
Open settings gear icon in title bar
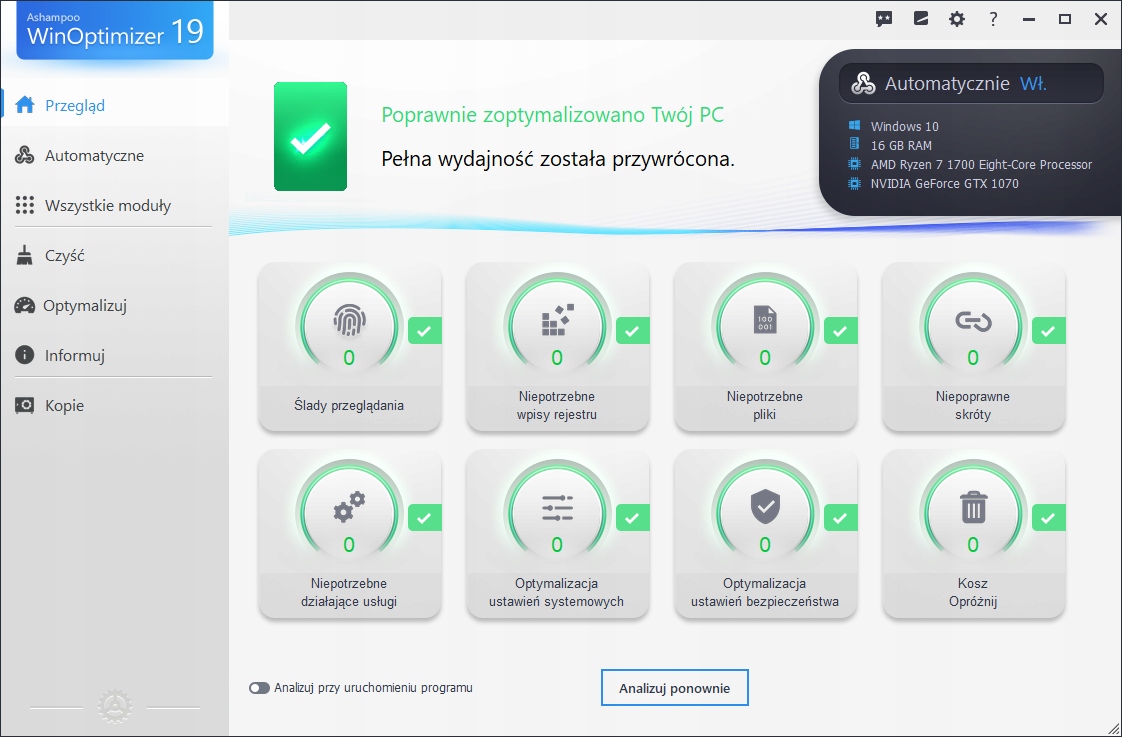point(957,19)
